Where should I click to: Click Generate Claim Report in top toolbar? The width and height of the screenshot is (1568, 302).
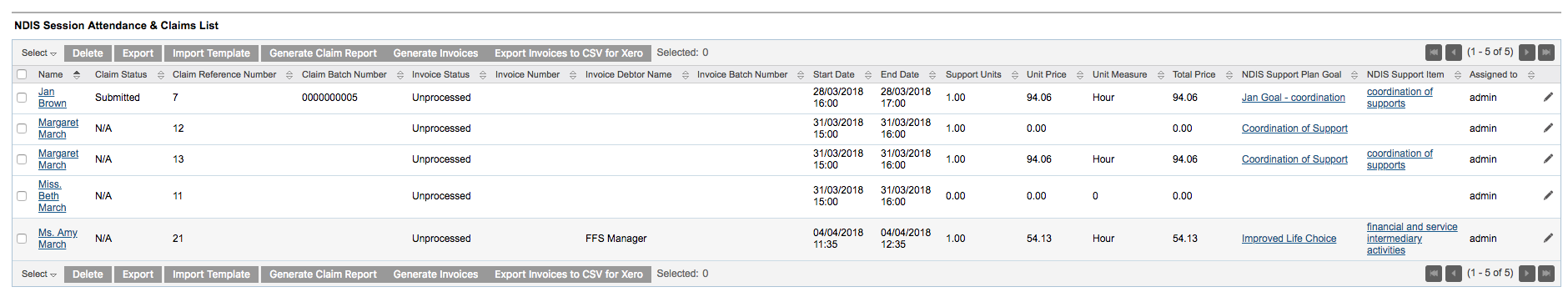pyautogui.click(x=323, y=53)
